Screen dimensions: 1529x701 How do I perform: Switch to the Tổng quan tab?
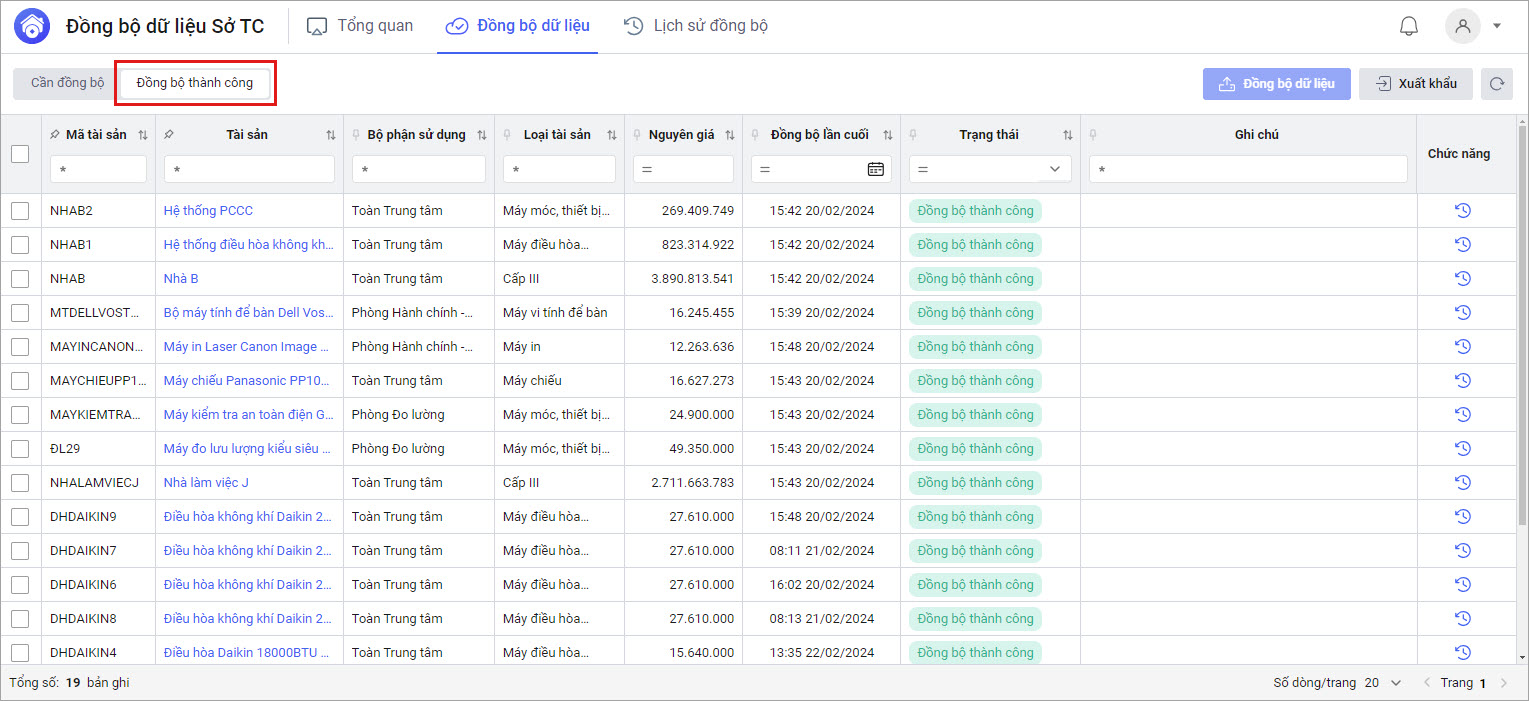tap(360, 26)
